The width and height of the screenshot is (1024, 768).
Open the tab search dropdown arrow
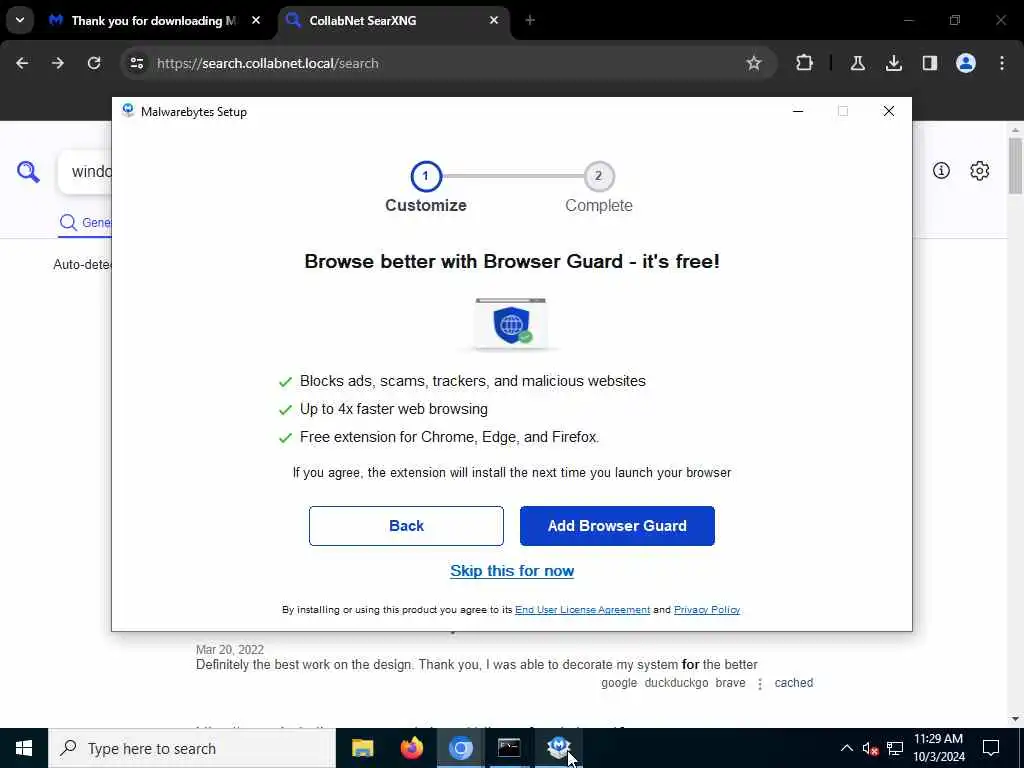coord(20,20)
